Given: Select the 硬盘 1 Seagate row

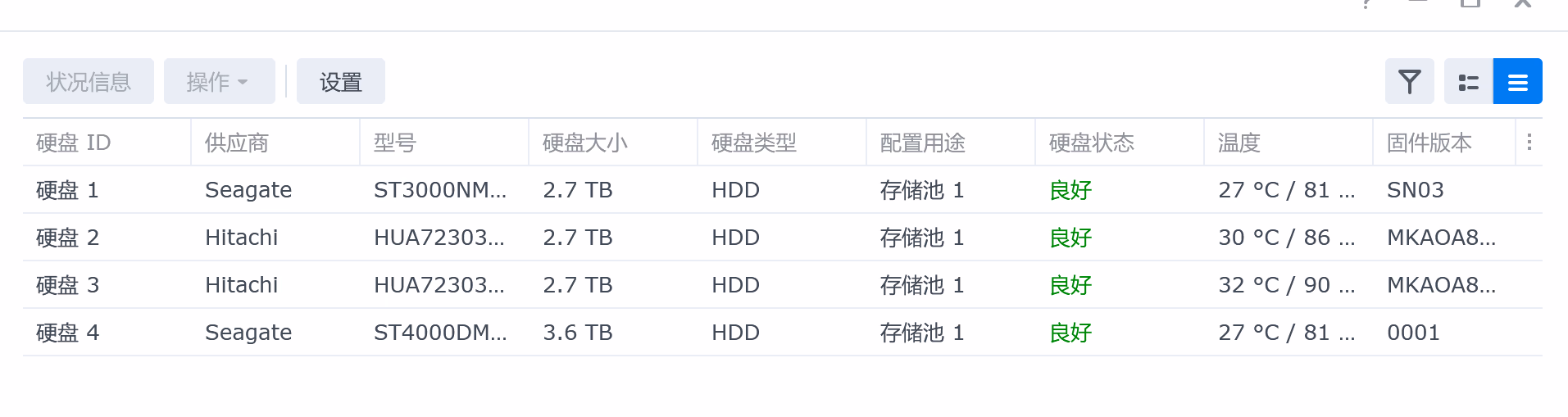Looking at the screenshot, I should tap(783, 190).
